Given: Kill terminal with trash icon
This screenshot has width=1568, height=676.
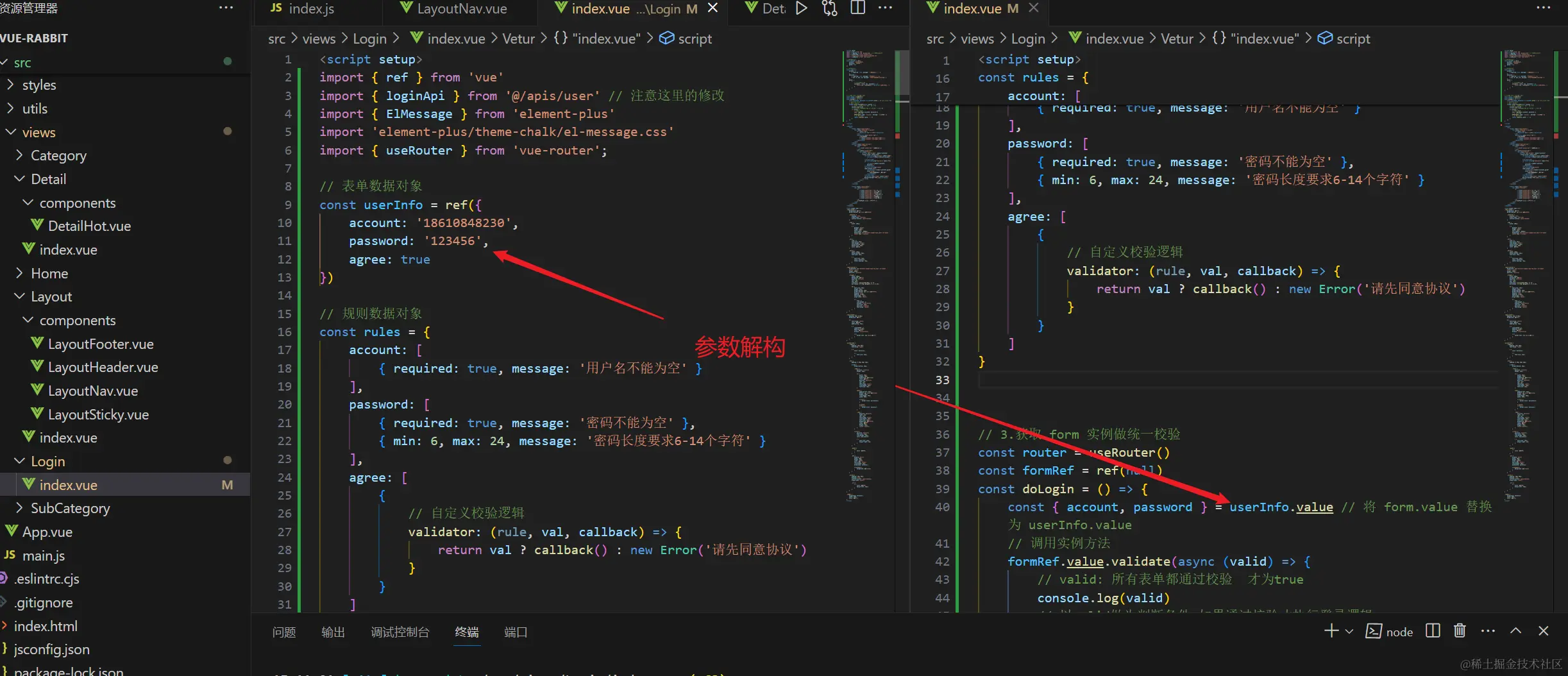Looking at the screenshot, I should pos(1460,631).
